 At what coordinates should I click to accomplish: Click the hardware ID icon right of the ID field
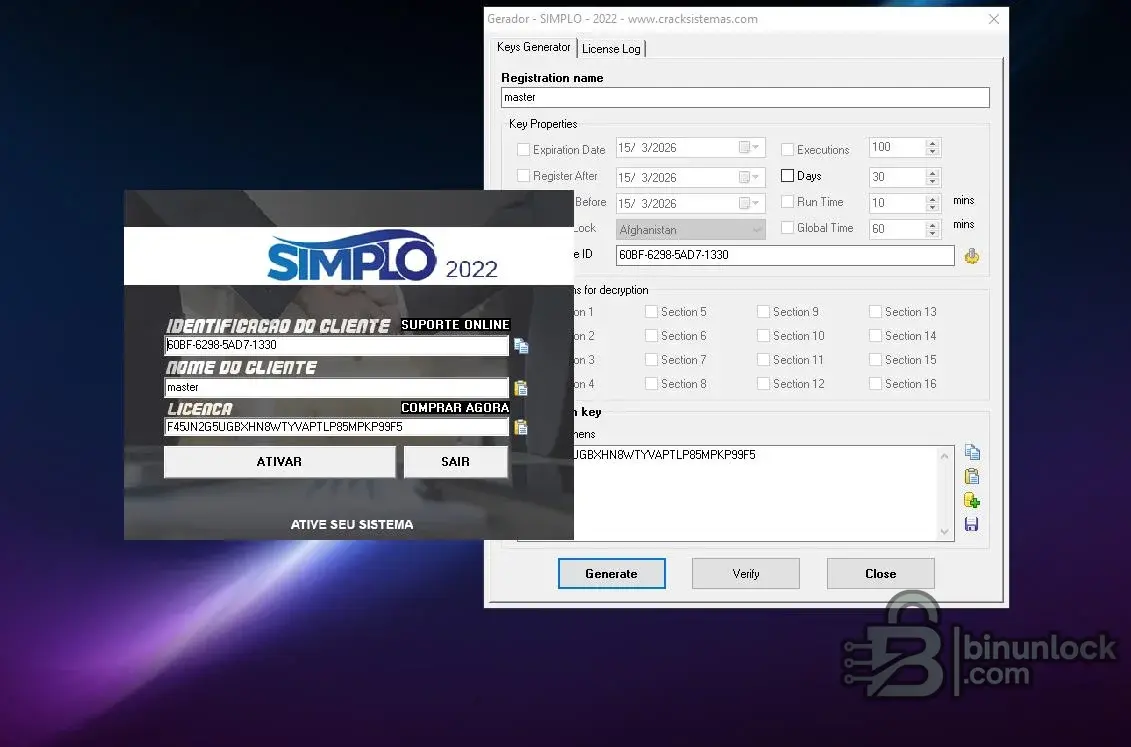pyautogui.click(x=971, y=256)
